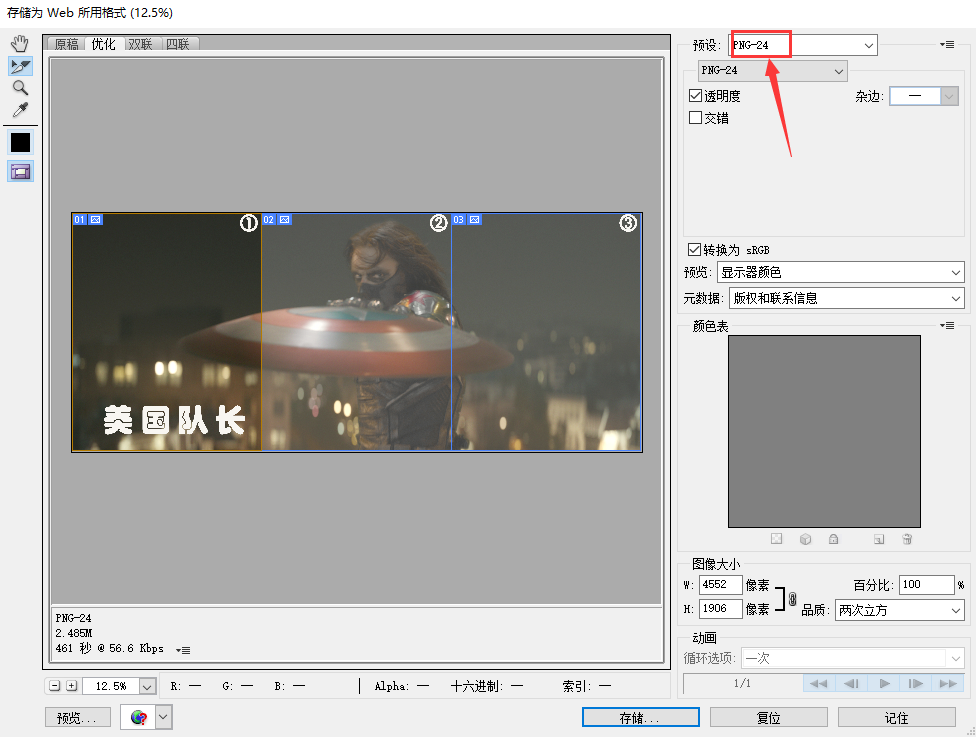The image size is (976, 737).
Task: Click the browser preview icon
Action: 138,717
